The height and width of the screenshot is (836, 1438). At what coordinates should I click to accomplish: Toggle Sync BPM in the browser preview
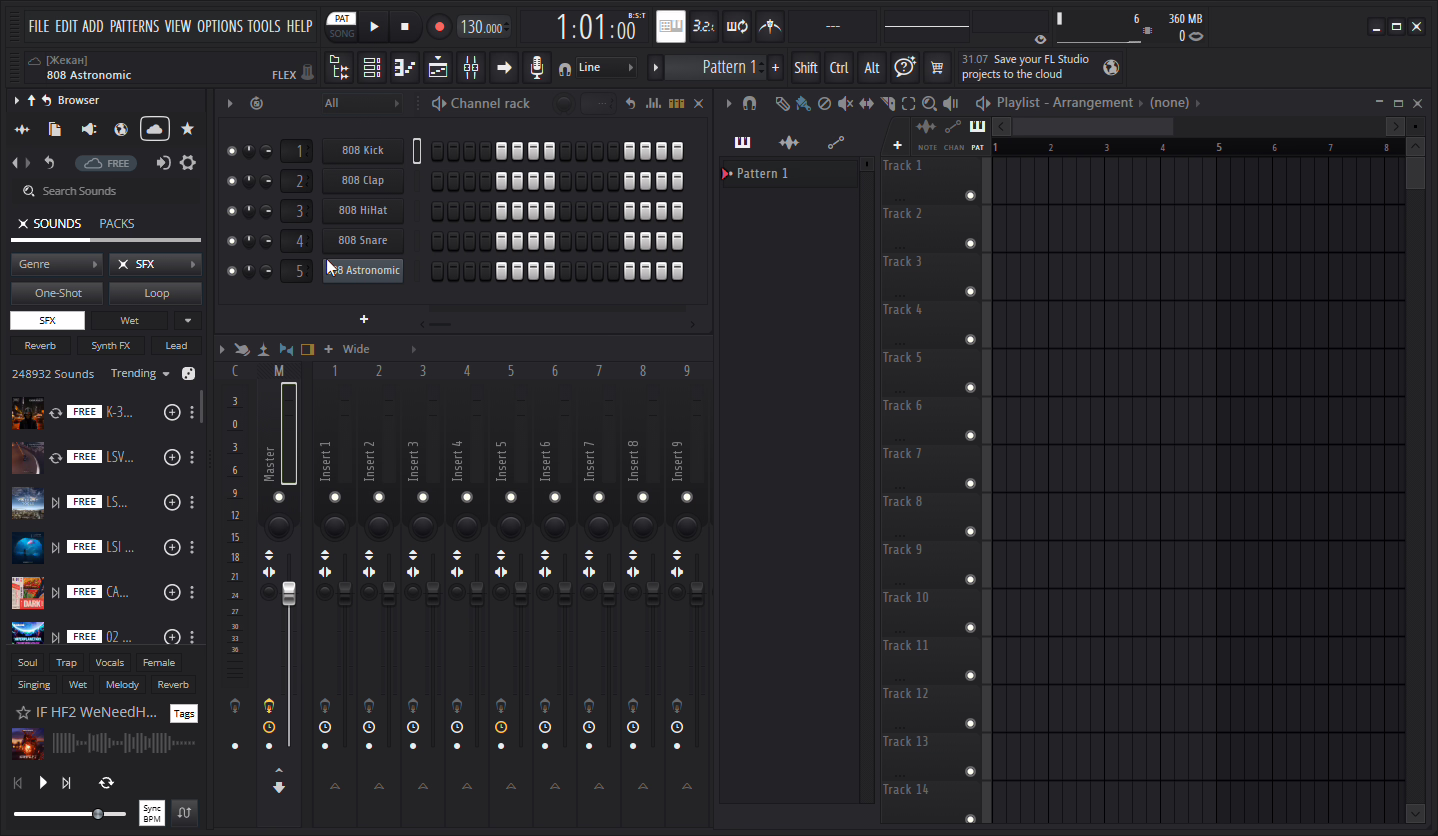pos(152,812)
